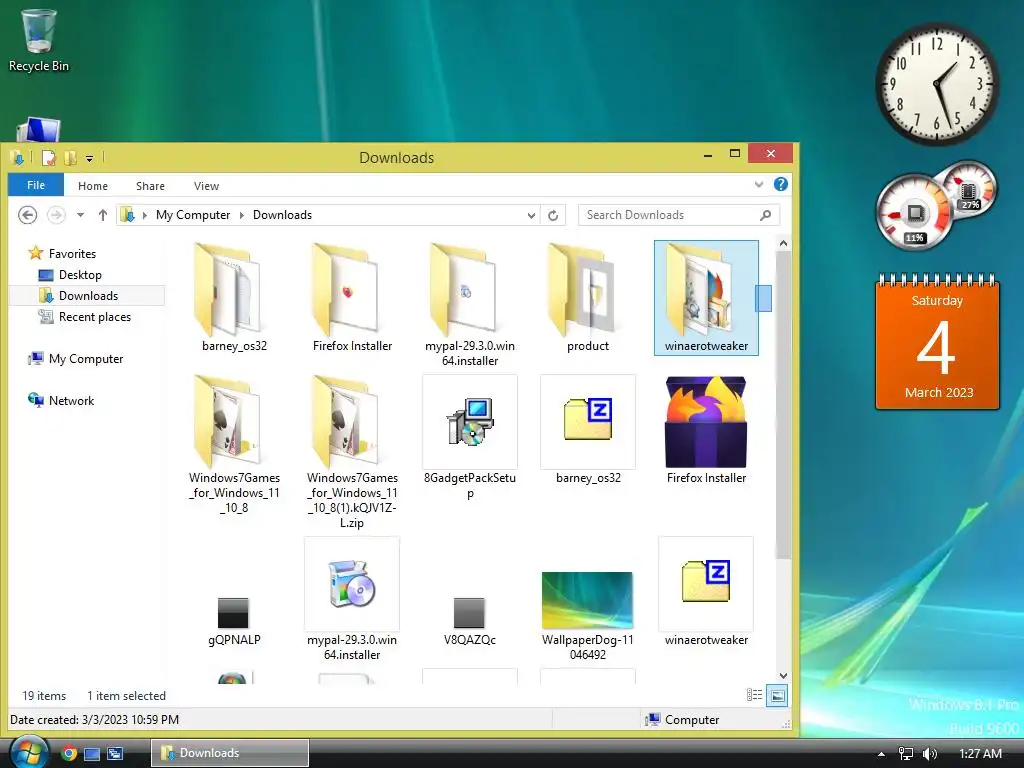The image size is (1024, 768).
Task: Select the barney_os32 zip archive
Action: coord(588,430)
